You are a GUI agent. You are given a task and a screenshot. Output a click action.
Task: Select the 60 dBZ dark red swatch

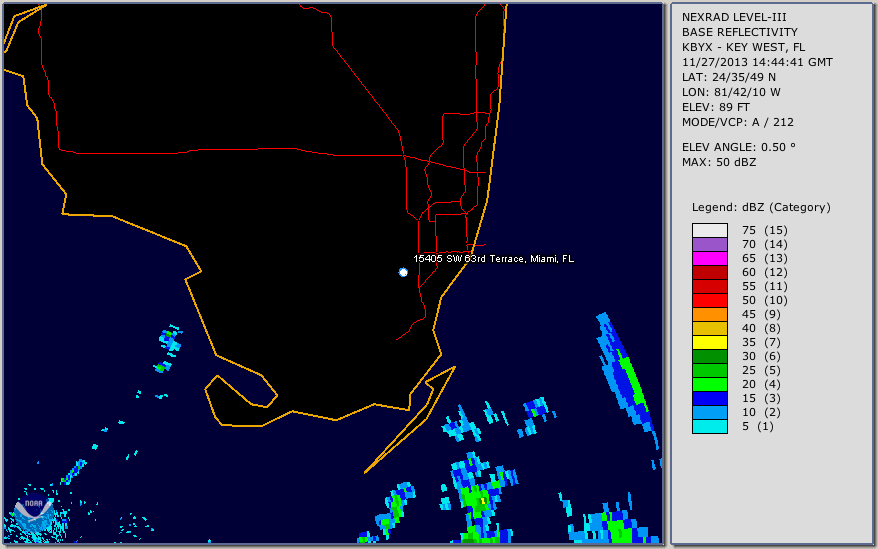[x=709, y=272]
